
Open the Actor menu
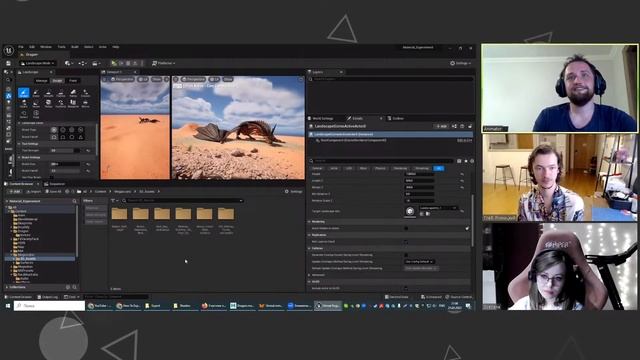pyautogui.click(x=102, y=47)
